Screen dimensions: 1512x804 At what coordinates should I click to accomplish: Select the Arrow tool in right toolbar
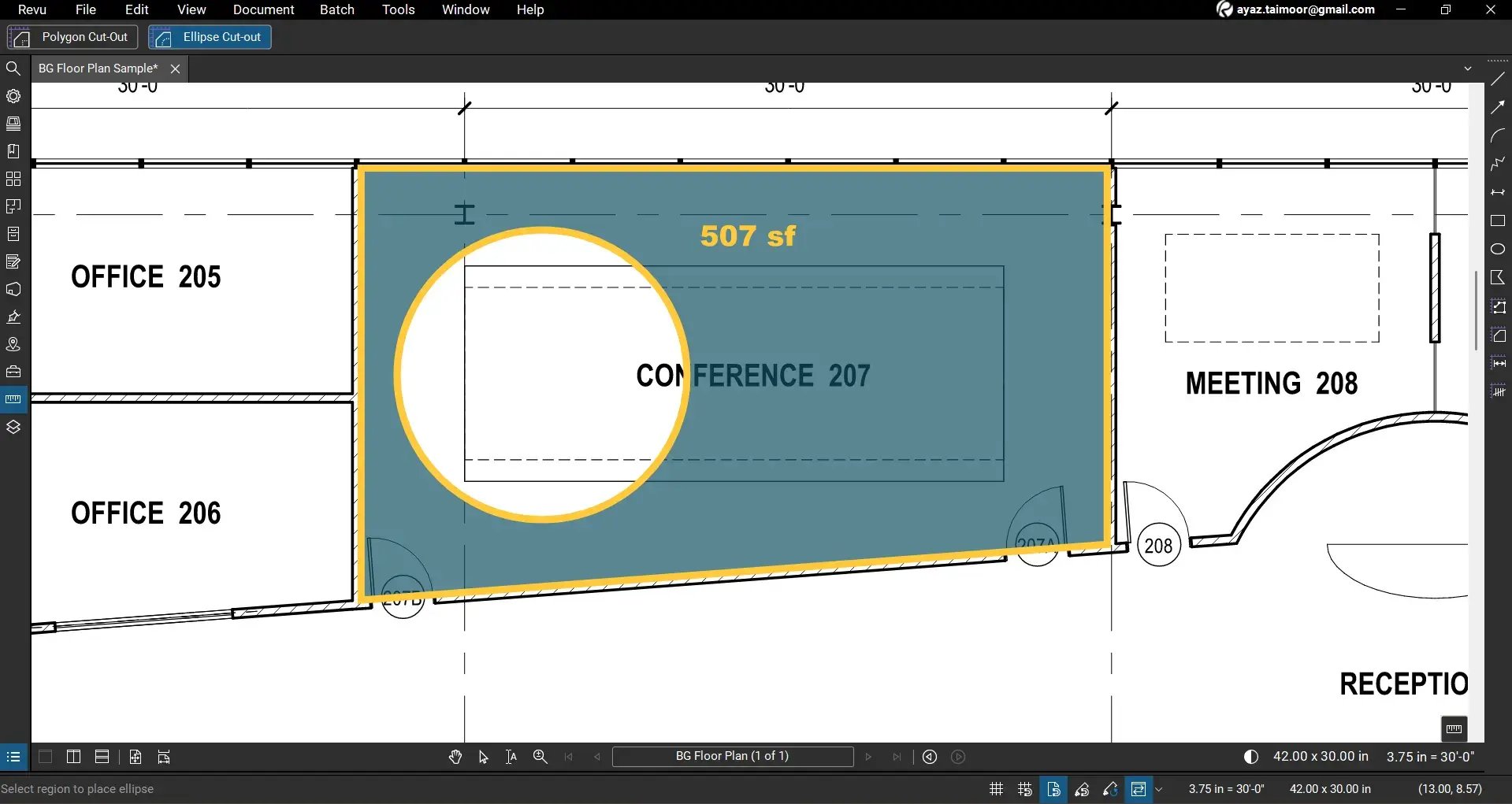pyautogui.click(x=1498, y=107)
